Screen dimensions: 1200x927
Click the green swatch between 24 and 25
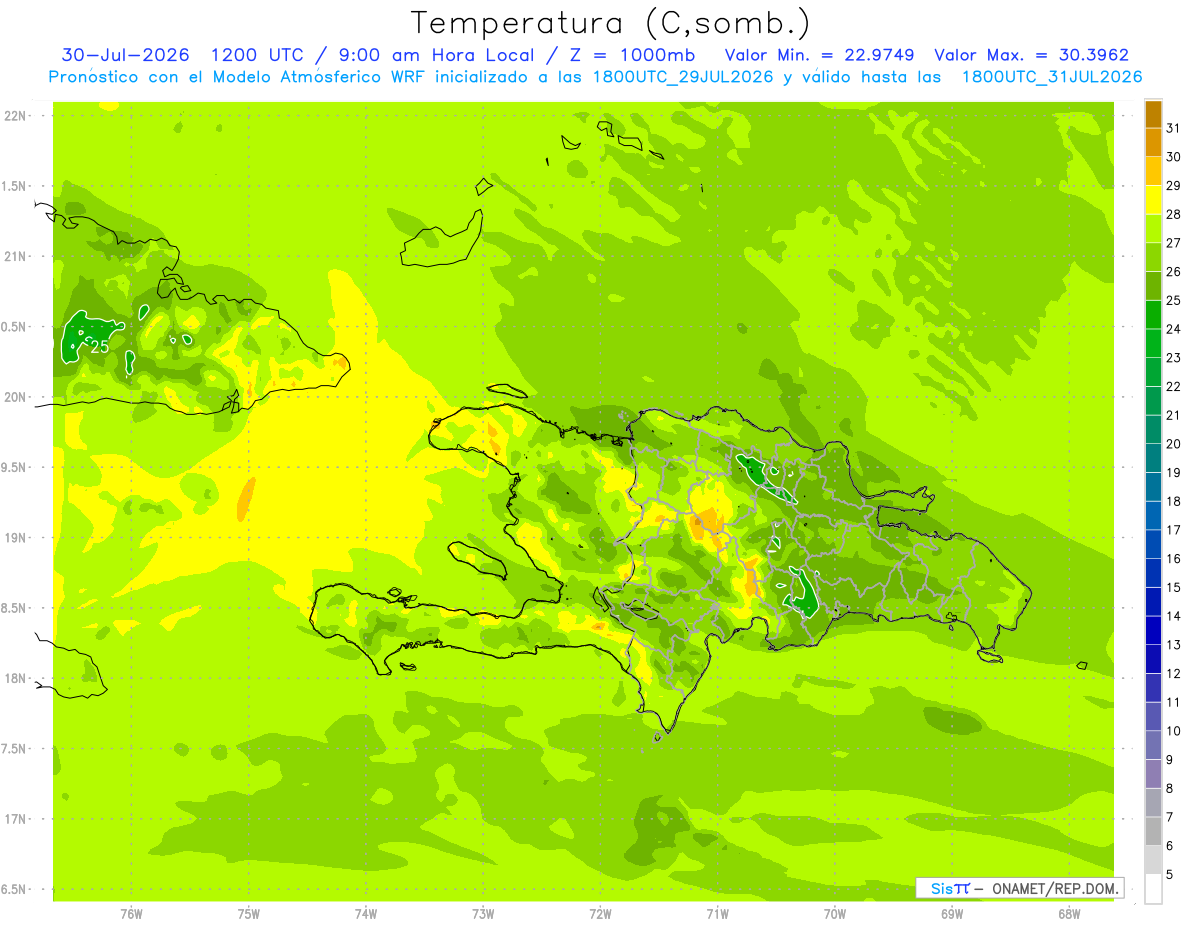[1153, 315]
